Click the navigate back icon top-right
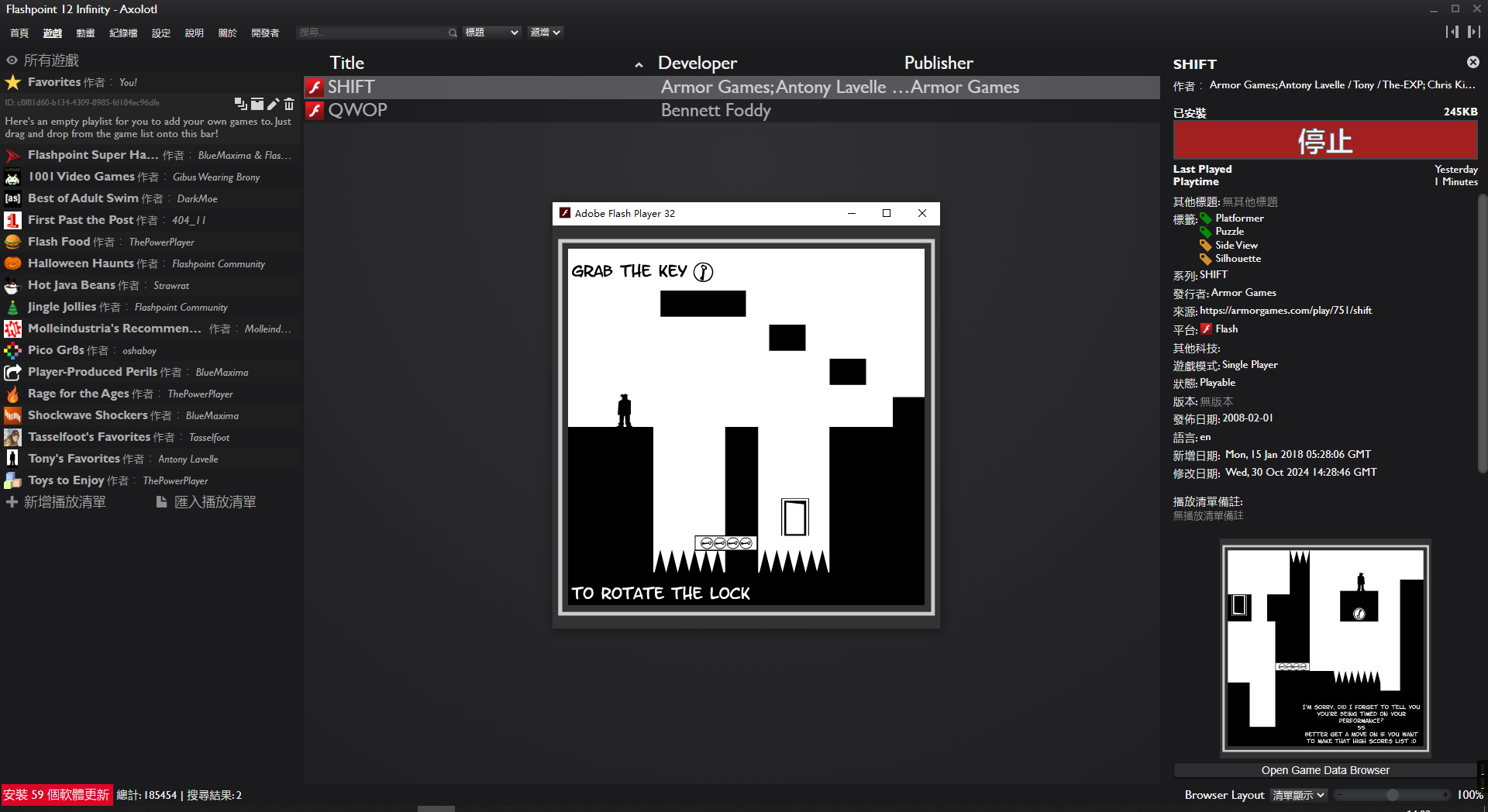1488x812 pixels. (x=1452, y=32)
